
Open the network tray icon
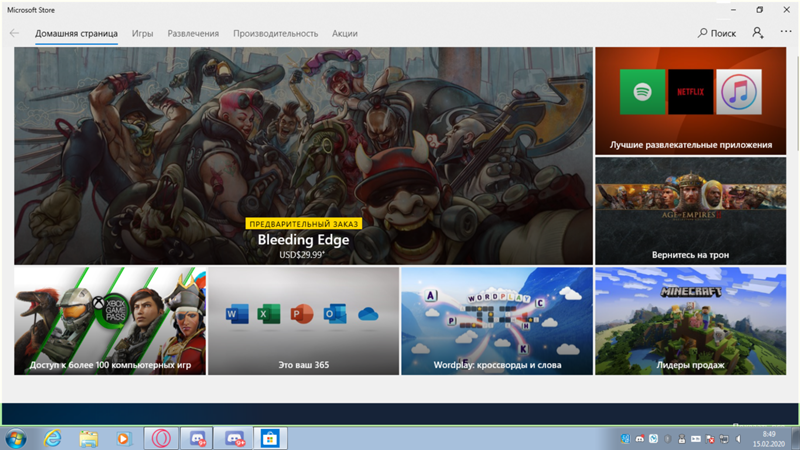[x=724, y=439]
